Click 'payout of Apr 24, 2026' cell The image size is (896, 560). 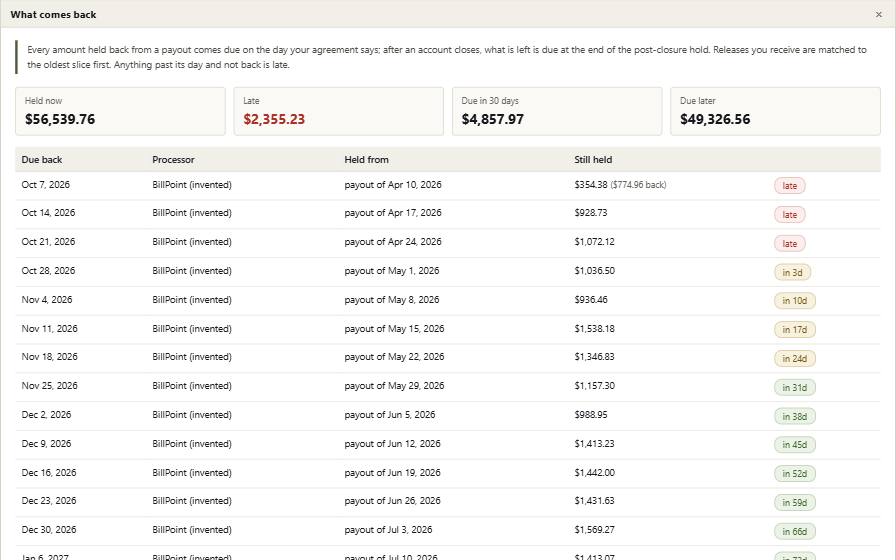pyautogui.click(x=393, y=242)
